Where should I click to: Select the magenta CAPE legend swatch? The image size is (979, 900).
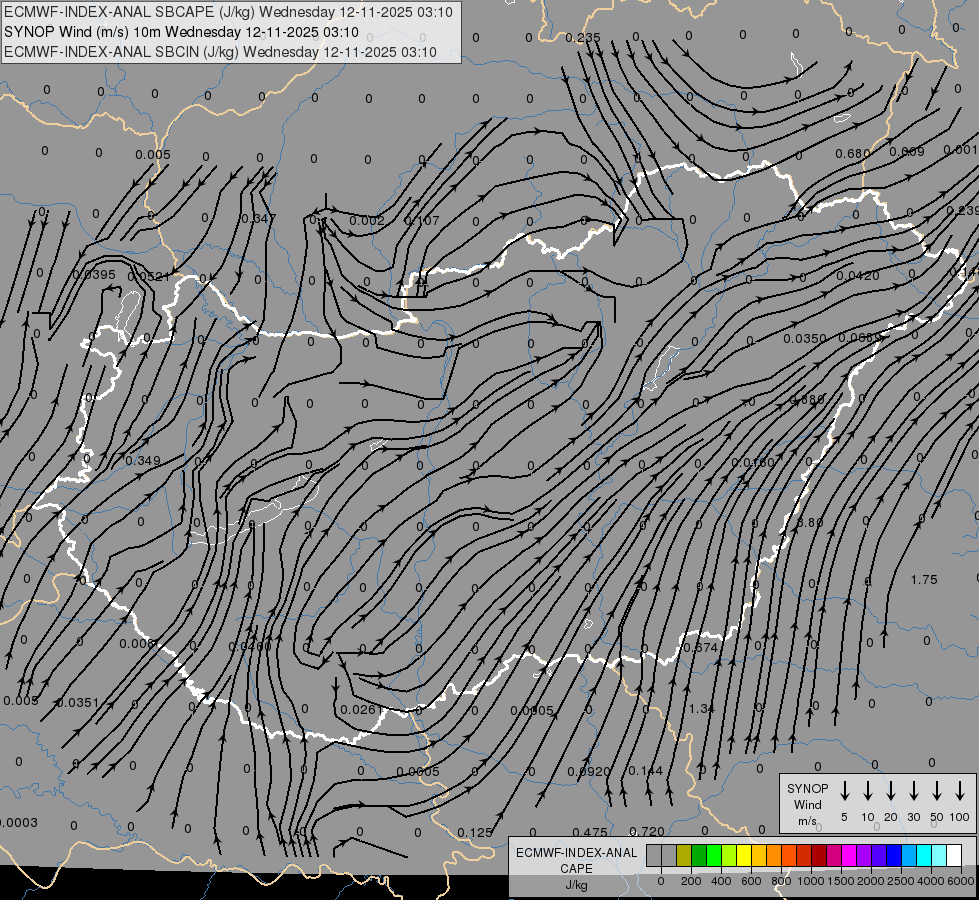point(849,855)
